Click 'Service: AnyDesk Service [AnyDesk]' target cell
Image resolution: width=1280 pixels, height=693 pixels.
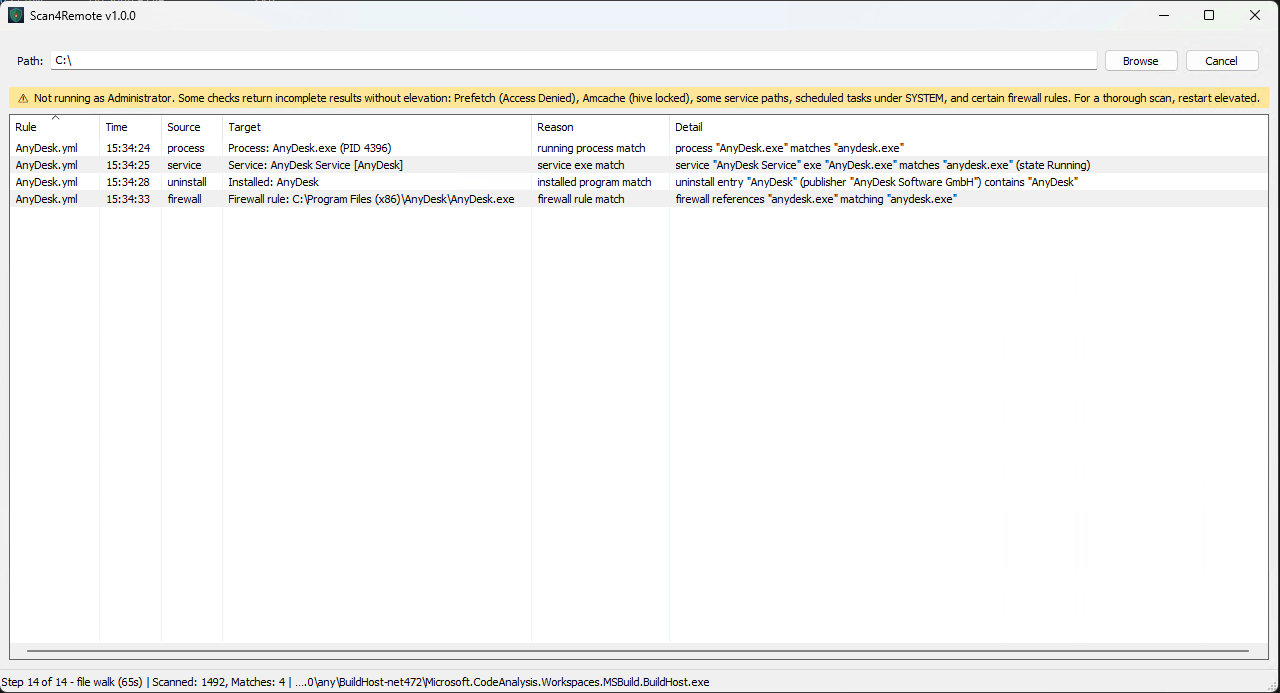tap(315, 165)
